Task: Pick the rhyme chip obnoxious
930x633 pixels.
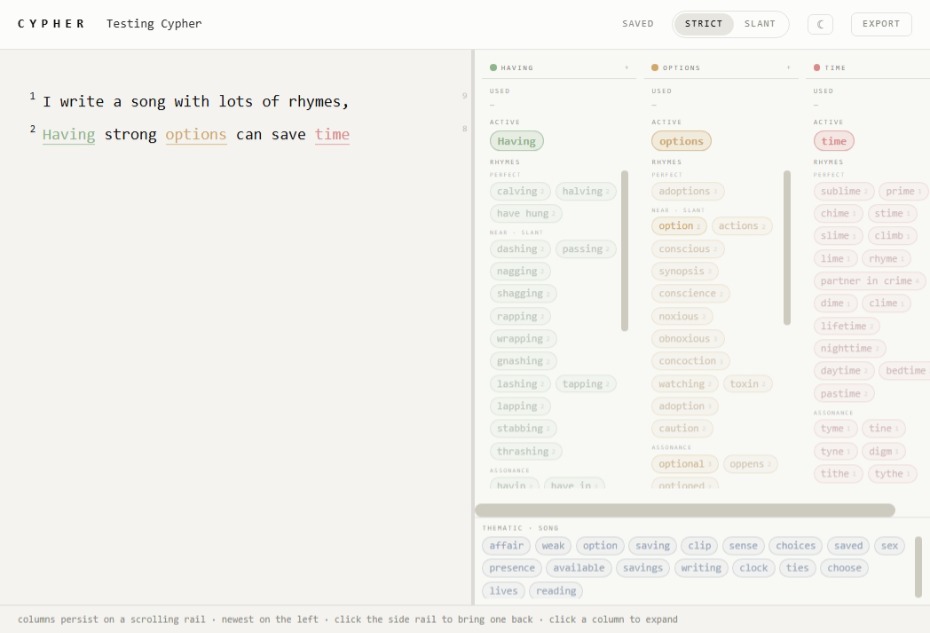Action: (x=687, y=339)
